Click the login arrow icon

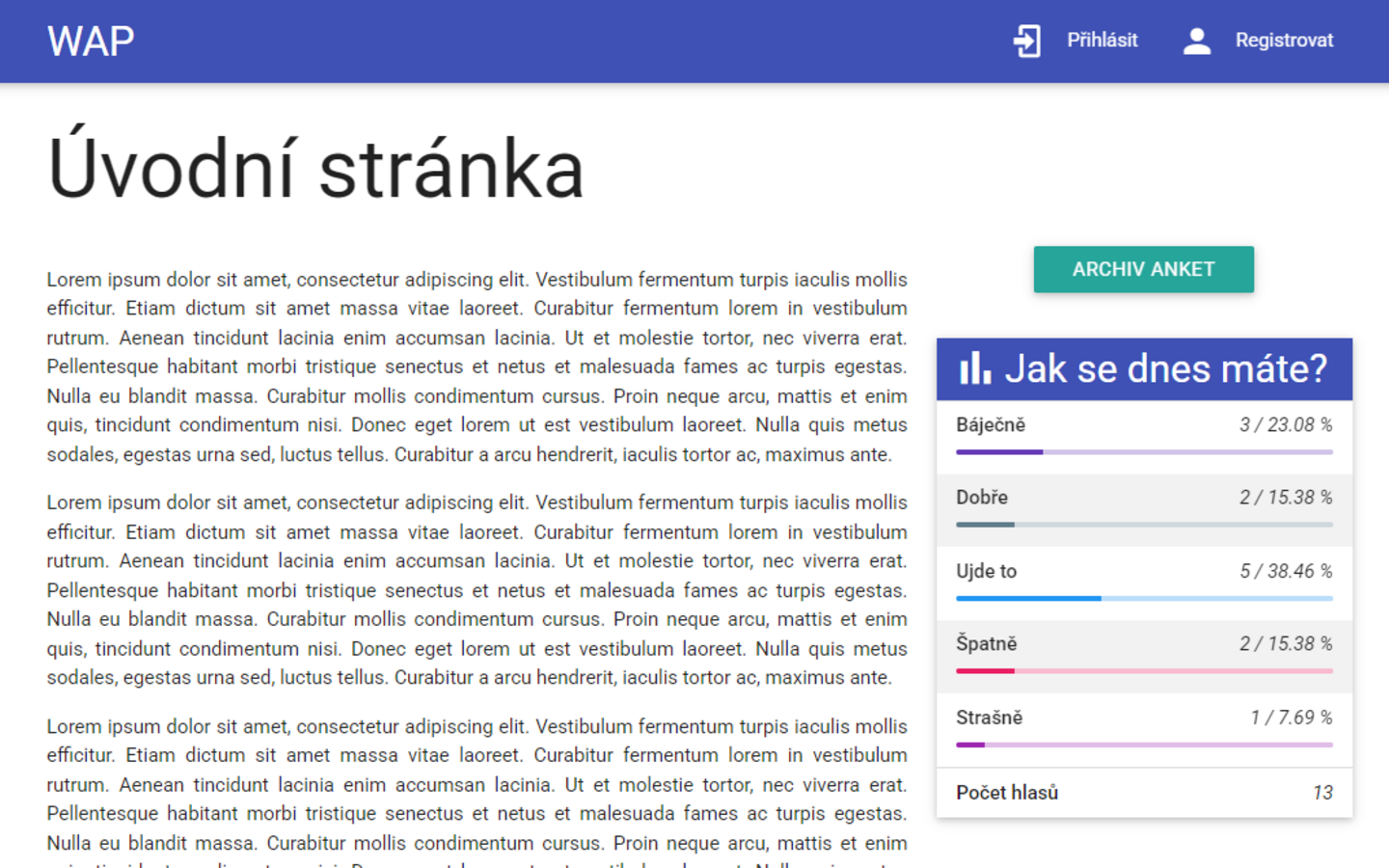coord(1027,41)
